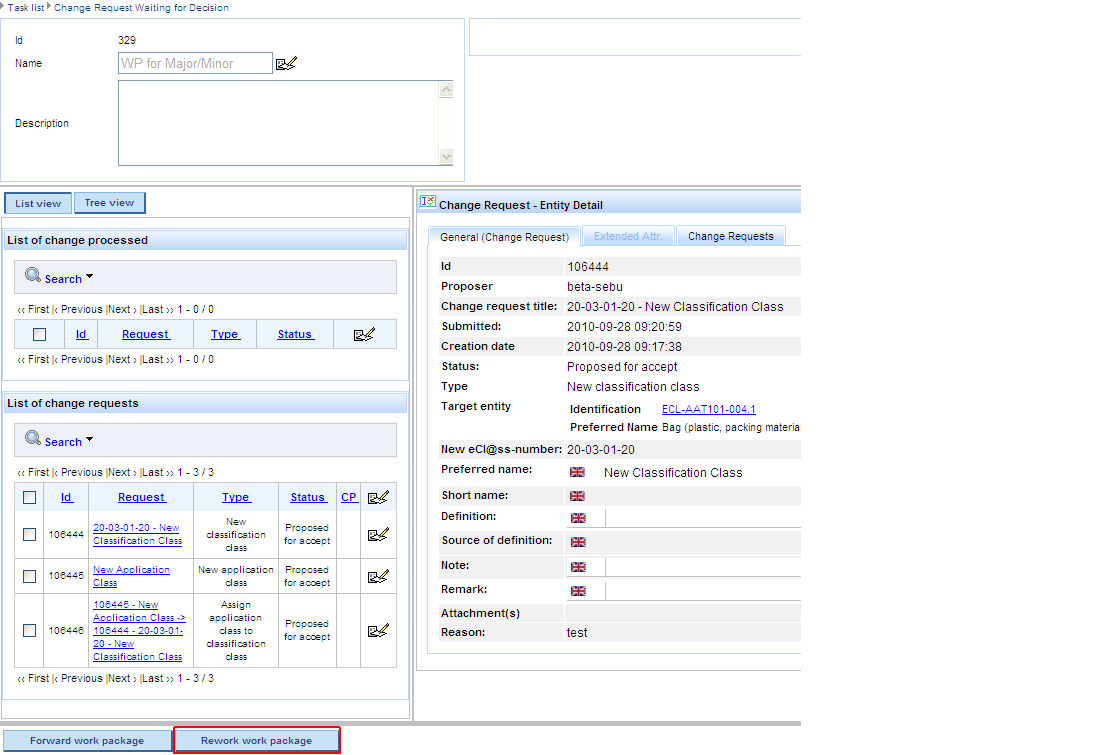
Task: Click the Change Request Entity Detail panel icon
Action: [x=427, y=203]
